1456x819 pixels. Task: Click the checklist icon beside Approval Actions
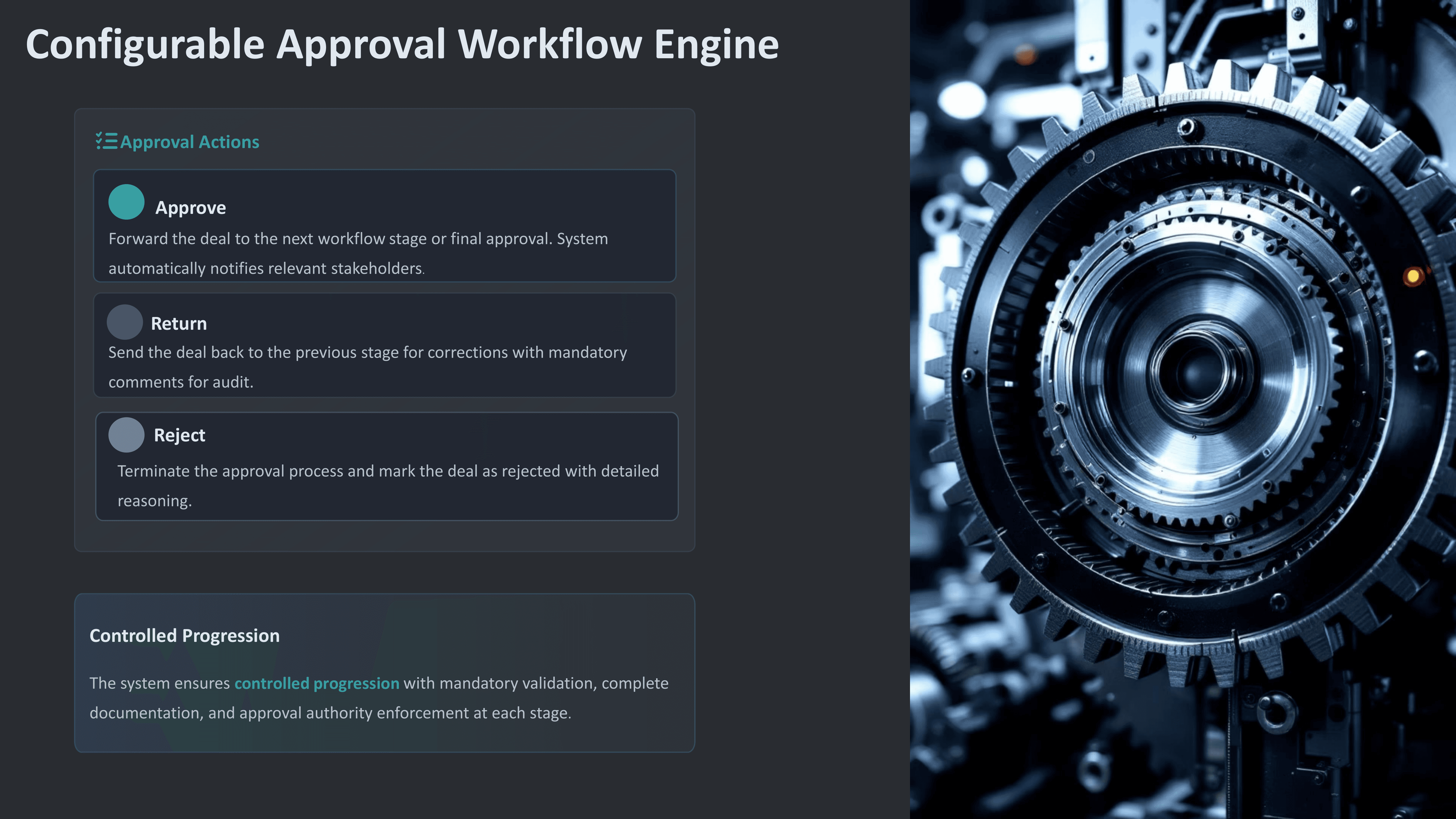click(106, 141)
